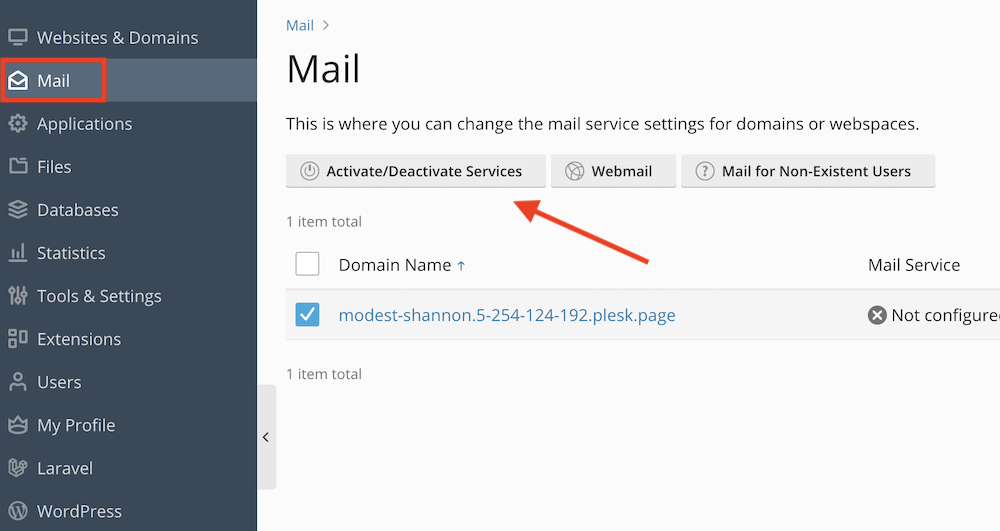
Task: Open the Users menu item
Action: tap(59, 382)
